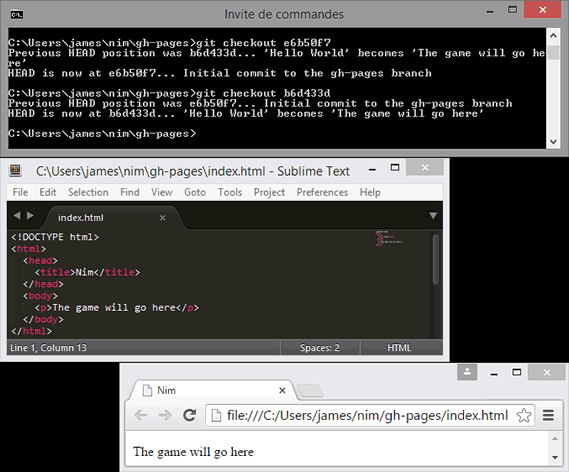The height and width of the screenshot is (472, 569).
Task: Click the page file icon in Chrome address bar
Action: [216, 415]
